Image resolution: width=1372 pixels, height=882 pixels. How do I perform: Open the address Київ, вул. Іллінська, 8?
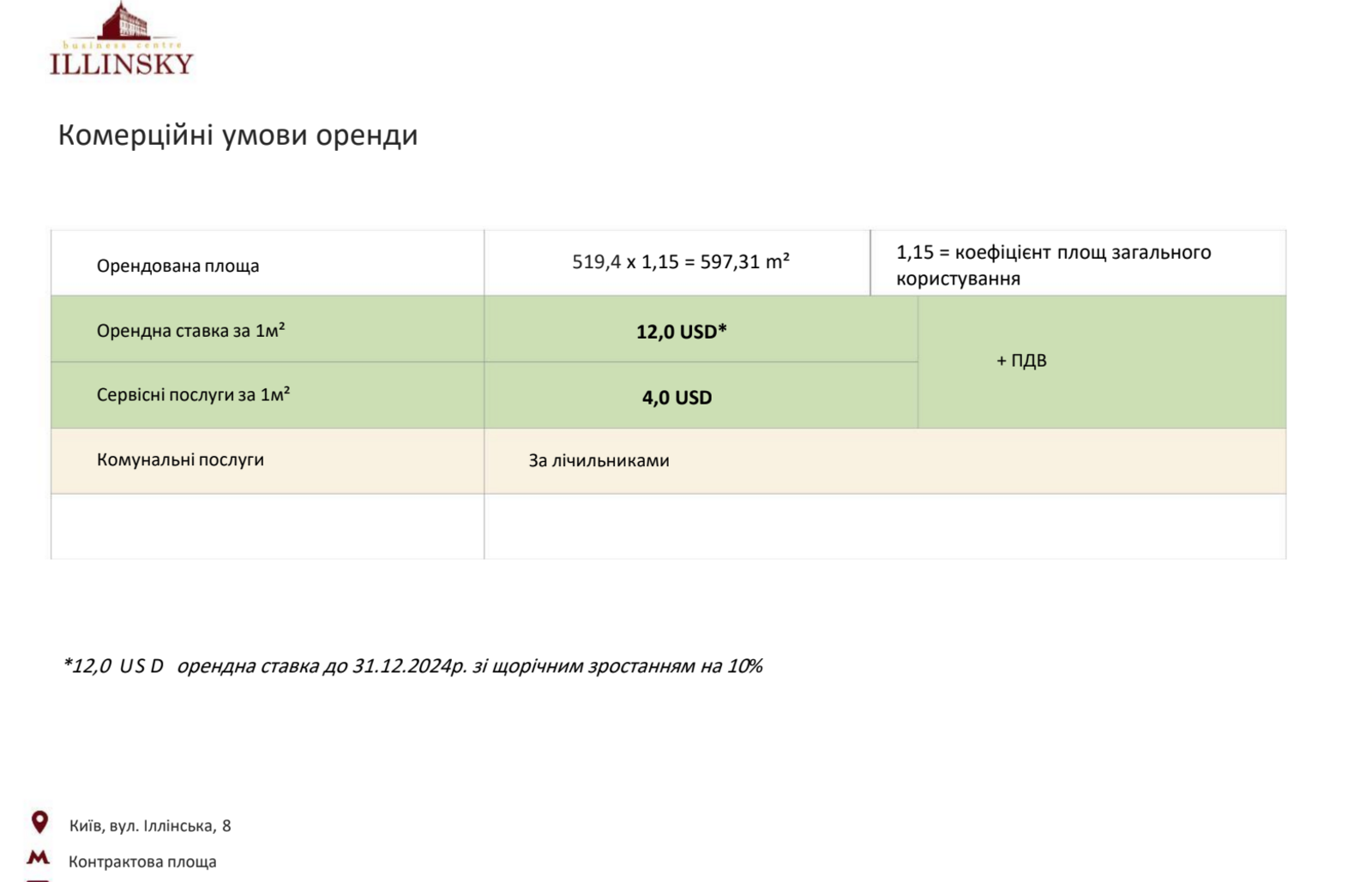150,825
